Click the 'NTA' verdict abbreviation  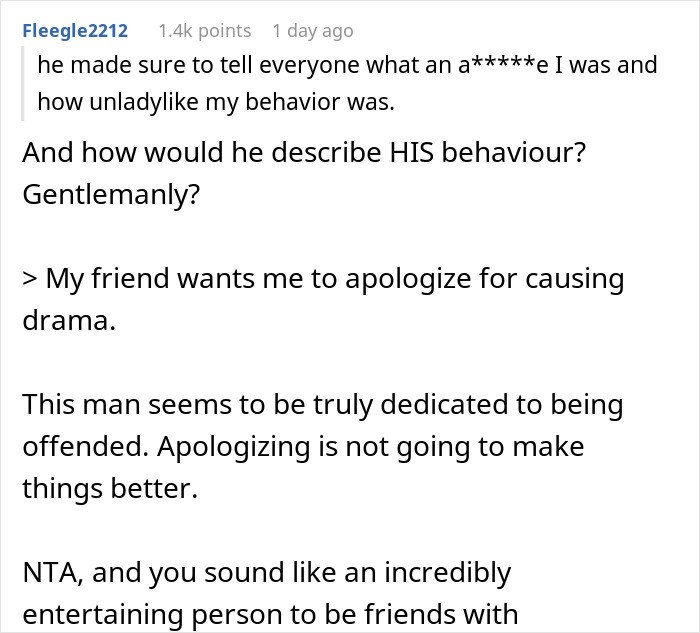coord(49,574)
